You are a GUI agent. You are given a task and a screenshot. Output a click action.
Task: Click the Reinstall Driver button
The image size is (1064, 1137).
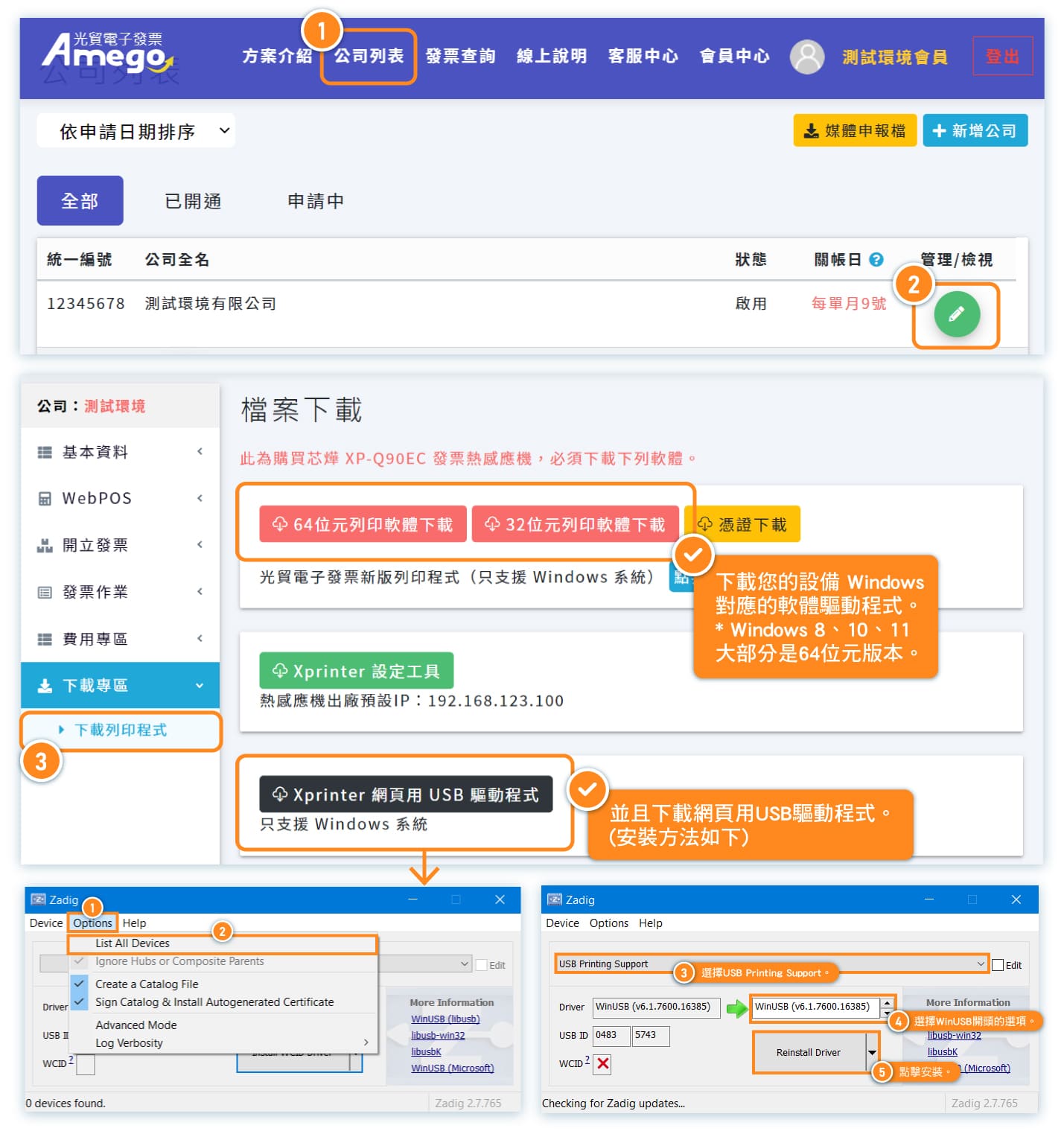[808, 1052]
